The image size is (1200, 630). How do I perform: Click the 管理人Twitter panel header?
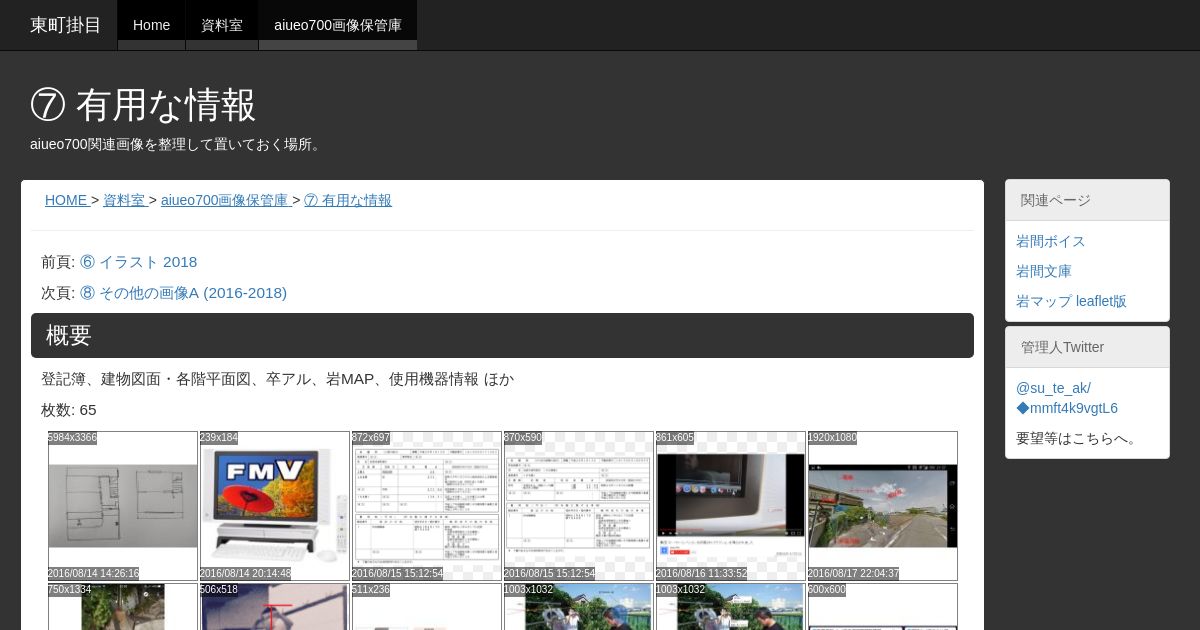pos(1087,347)
